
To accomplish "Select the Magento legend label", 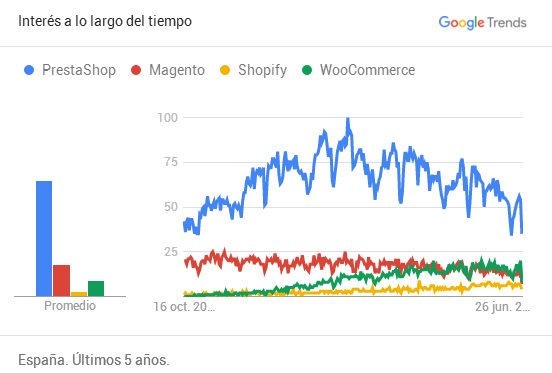I will (177, 70).
